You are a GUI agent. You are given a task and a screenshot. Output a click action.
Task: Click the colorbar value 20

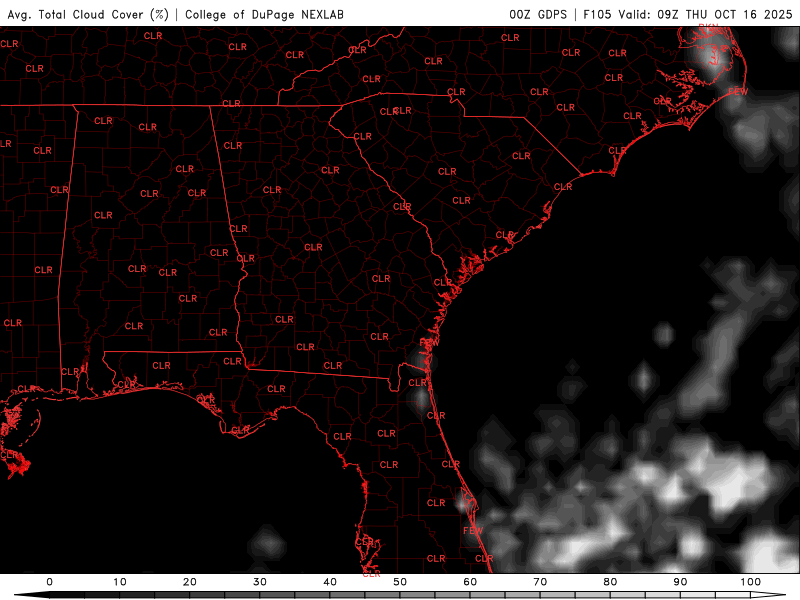tap(190, 582)
